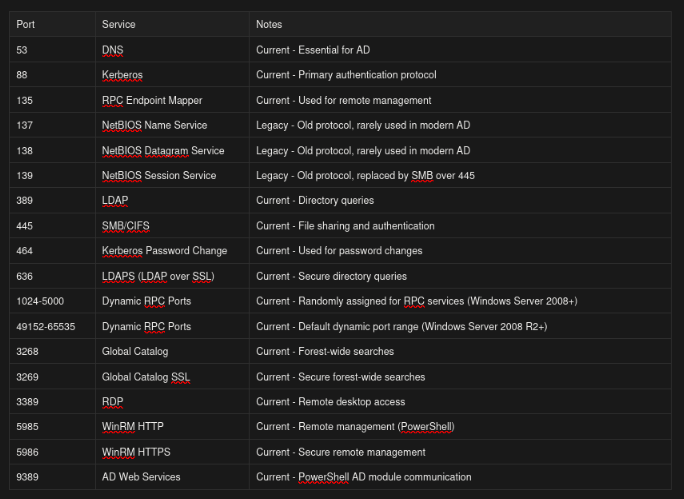
Task: Select the NetBIOS Name Service cell
Action: (x=154, y=125)
